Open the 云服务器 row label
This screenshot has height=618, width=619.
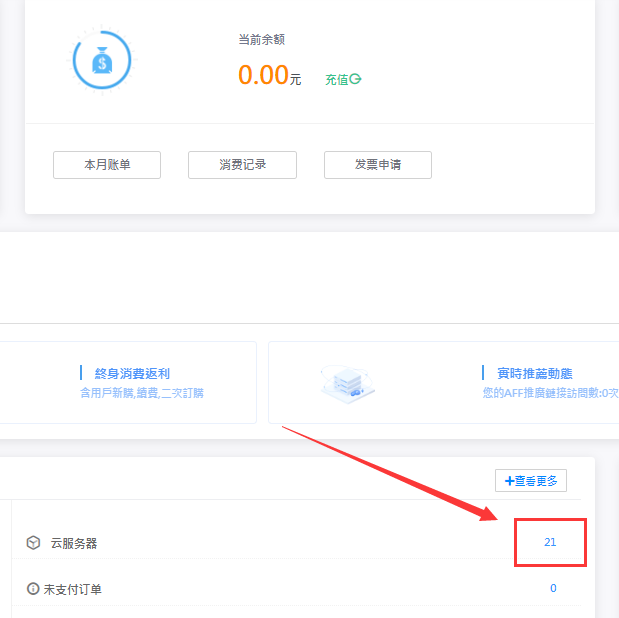pyautogui.click(x=74, y=543)
